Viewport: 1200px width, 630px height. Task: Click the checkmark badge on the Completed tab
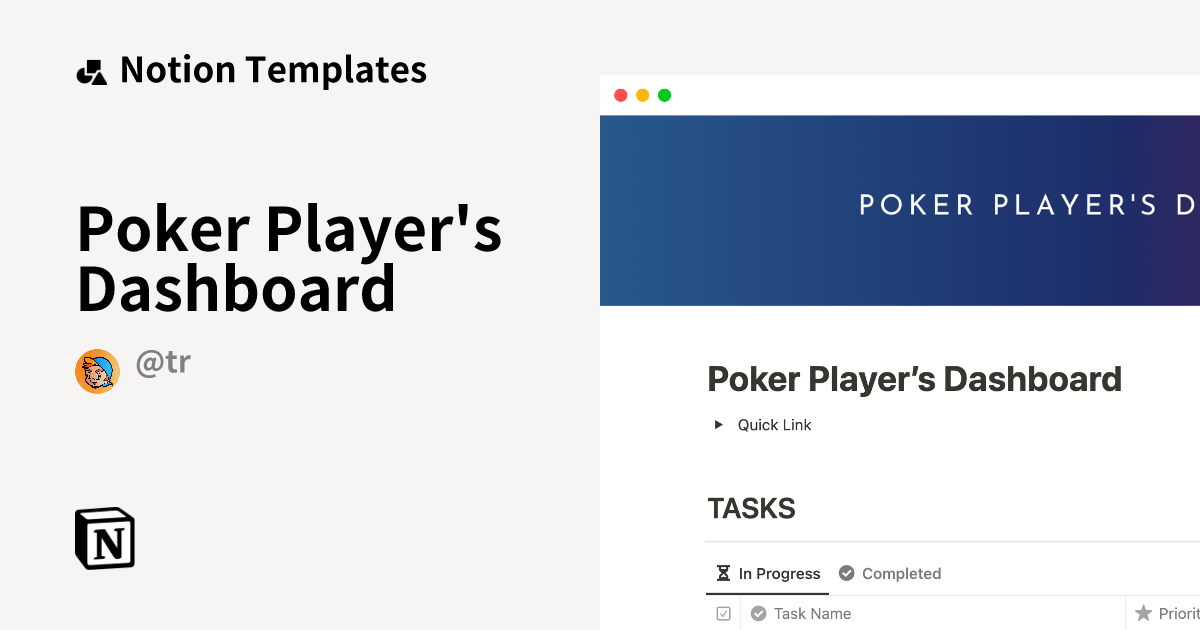(846, 573)
